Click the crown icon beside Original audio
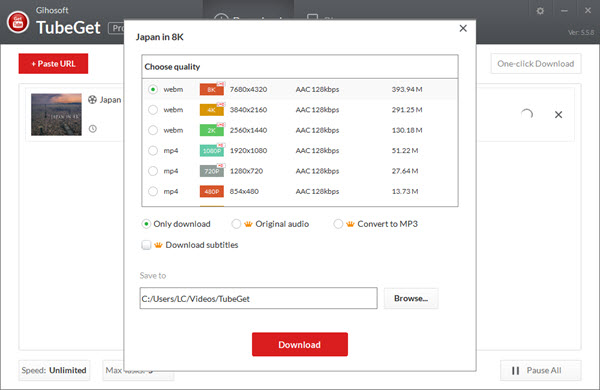This screenshot has width=600, height=390. click(248, 224)
